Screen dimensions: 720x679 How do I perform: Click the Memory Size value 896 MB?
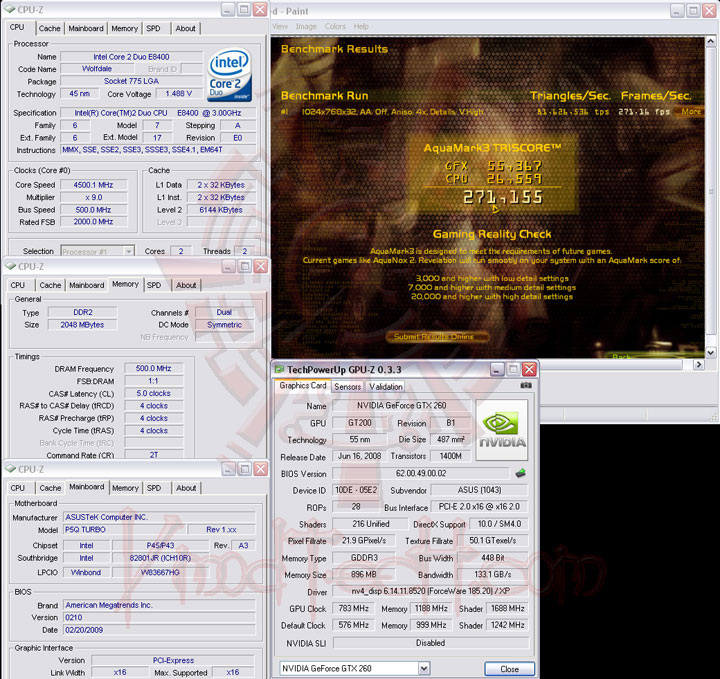click(364, 574)
